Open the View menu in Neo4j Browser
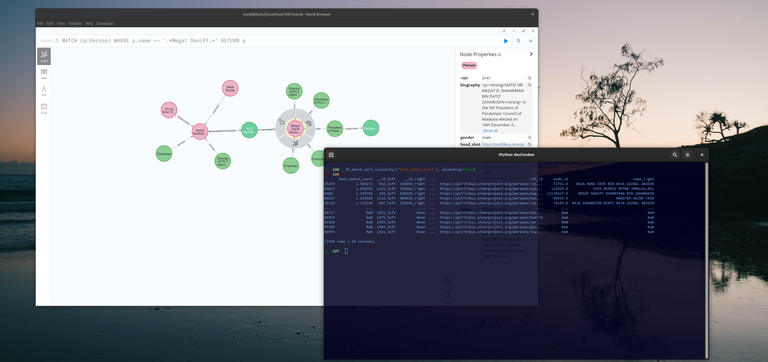Viewport: 768px width, 362px height. (61, 24)
